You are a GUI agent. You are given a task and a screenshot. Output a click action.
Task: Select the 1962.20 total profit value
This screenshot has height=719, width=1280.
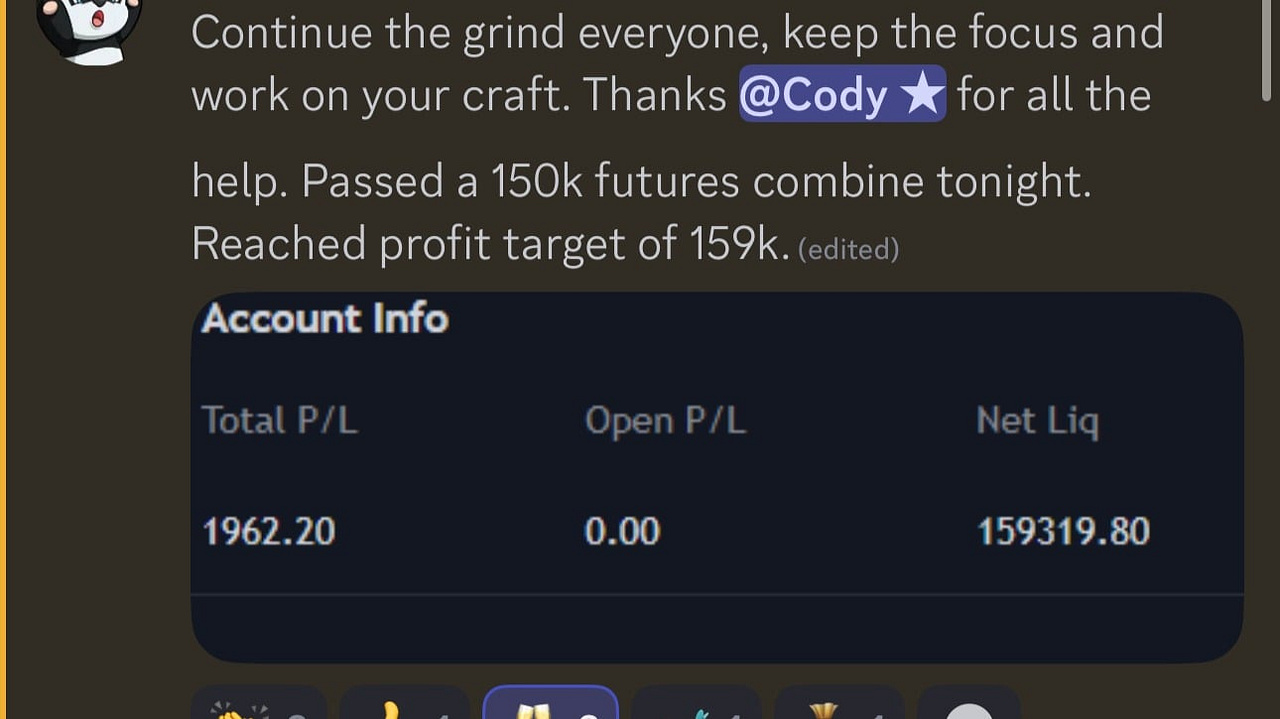(x=268, y=531)
